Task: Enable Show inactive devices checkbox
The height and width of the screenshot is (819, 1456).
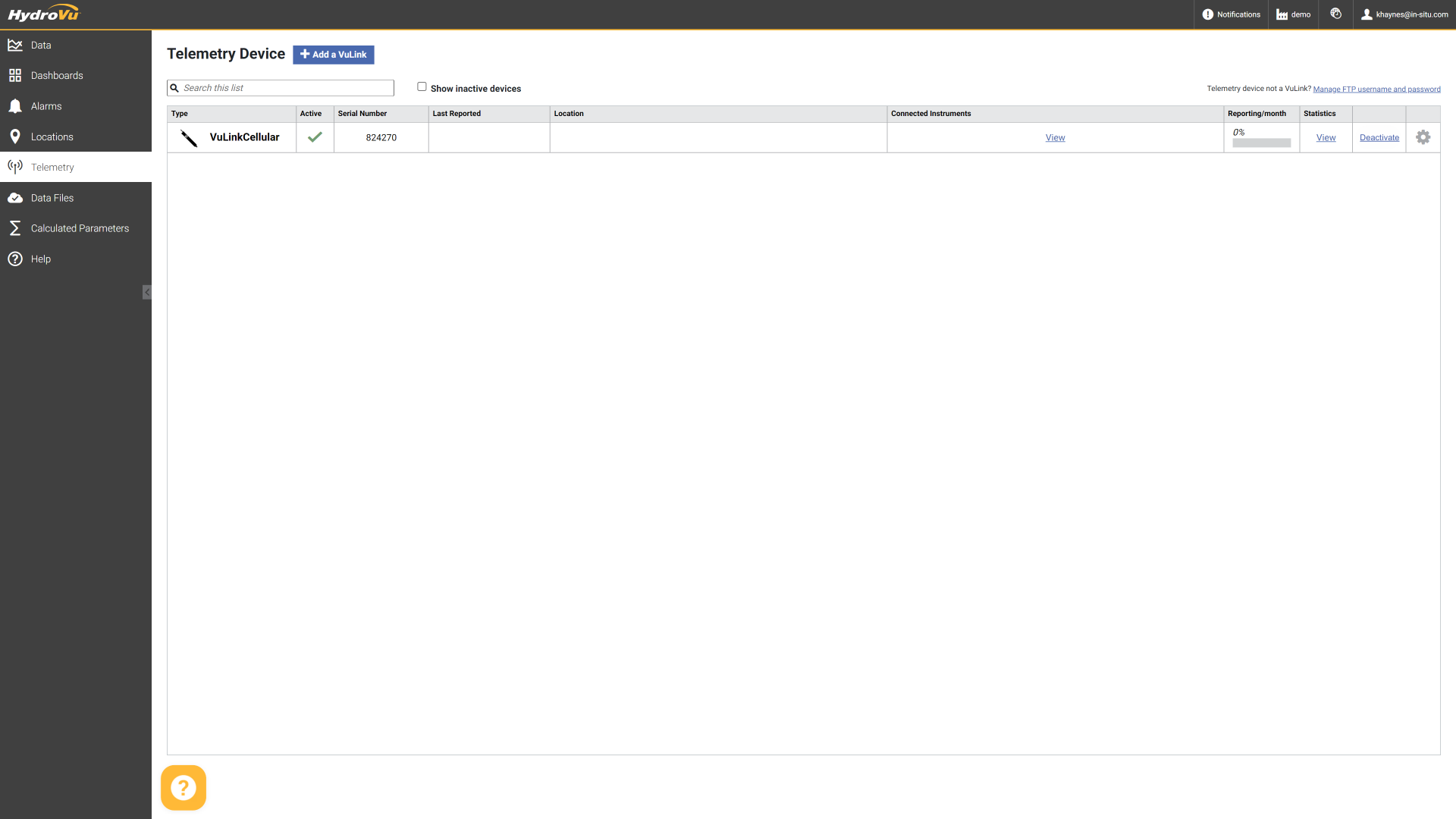Action: point(422,86)
